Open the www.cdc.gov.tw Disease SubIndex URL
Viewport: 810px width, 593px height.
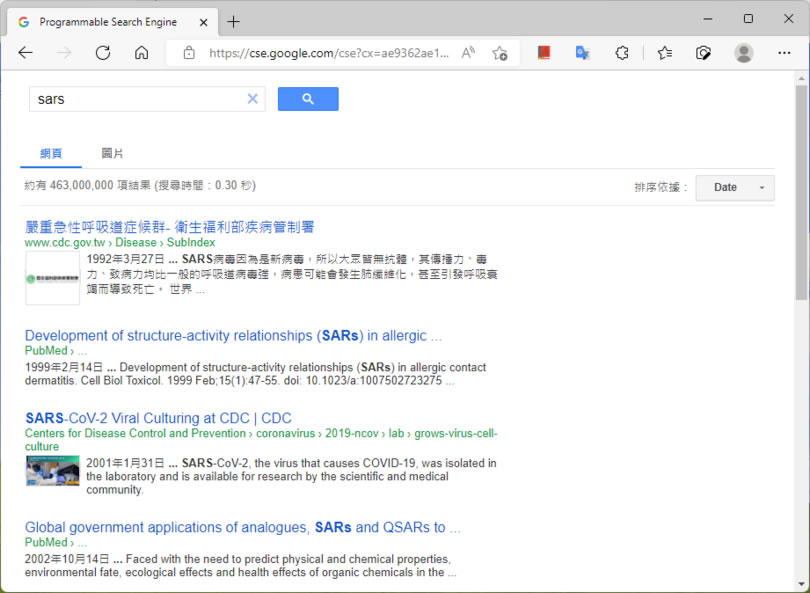[120, 242]
